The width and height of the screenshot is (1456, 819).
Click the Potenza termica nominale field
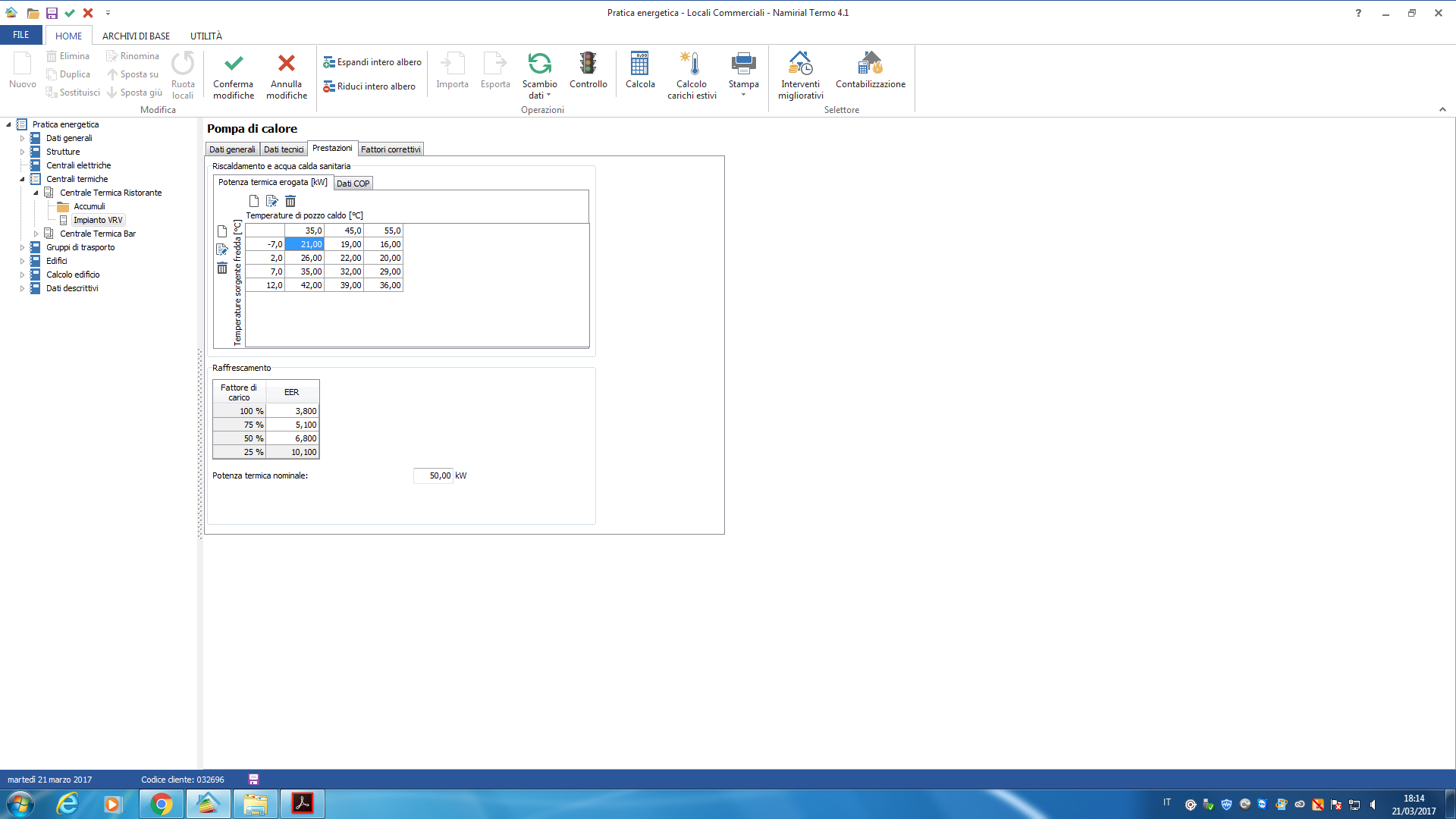tap(433, 475)
